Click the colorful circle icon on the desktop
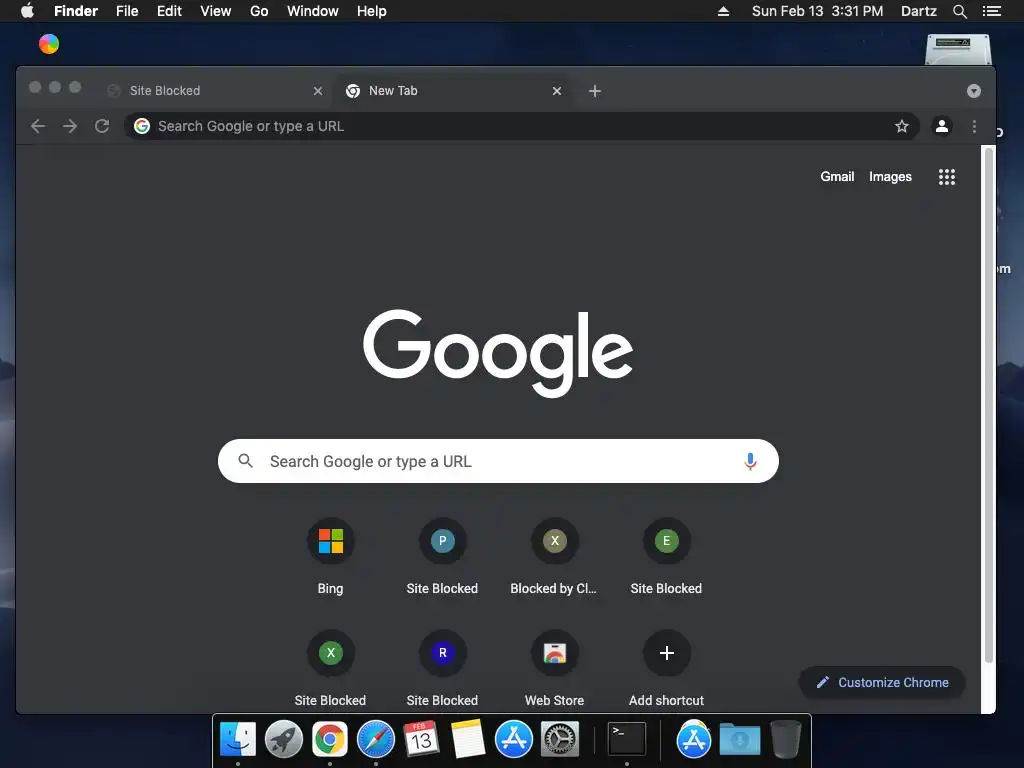 (x=49, y=44)
